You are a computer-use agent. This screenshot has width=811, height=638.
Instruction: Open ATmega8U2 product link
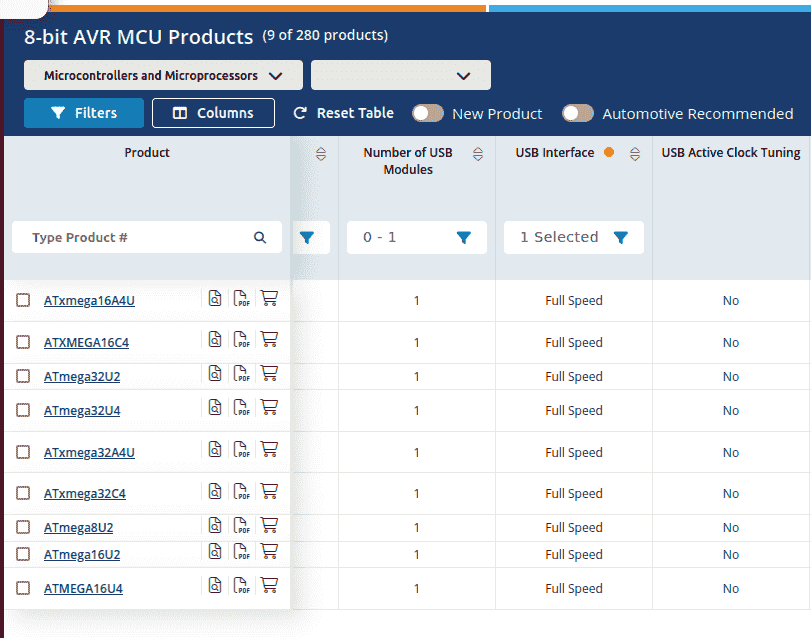click(x=78, y=527)
